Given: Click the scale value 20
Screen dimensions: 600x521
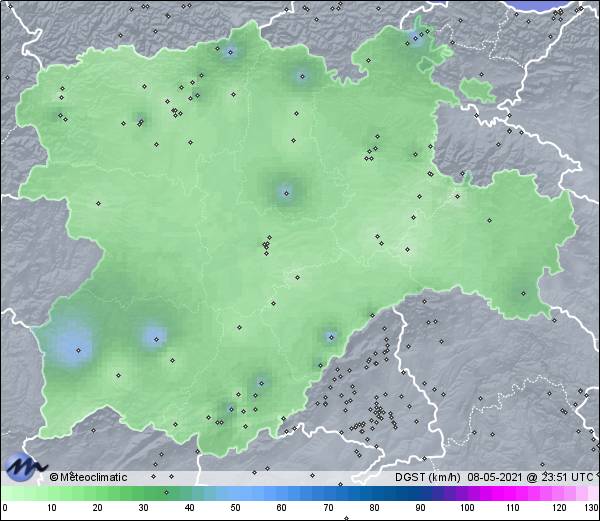Looking at the screenshot, I should [x=98, y=508].
